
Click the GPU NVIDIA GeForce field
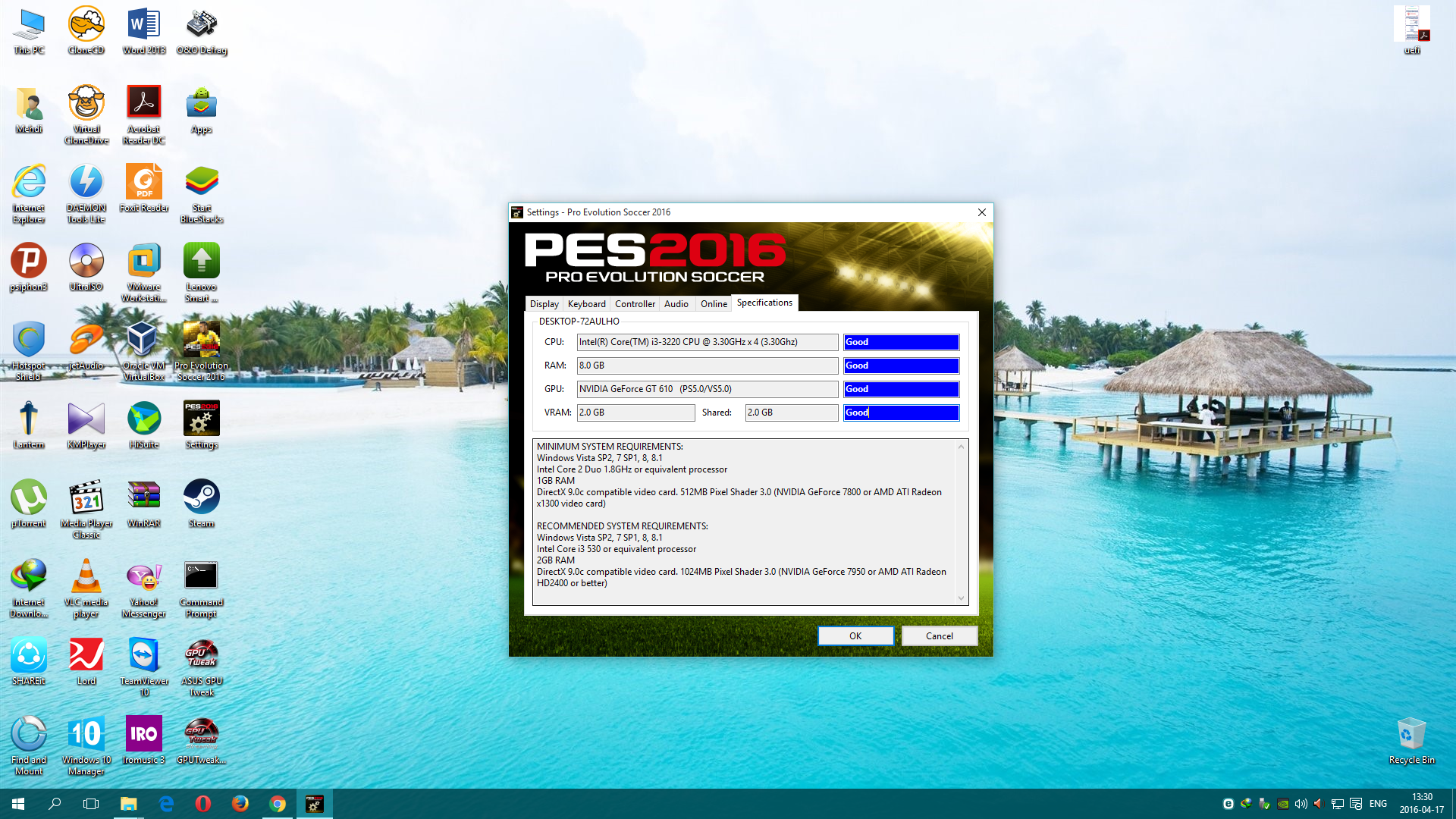click(x=707, y=389)
